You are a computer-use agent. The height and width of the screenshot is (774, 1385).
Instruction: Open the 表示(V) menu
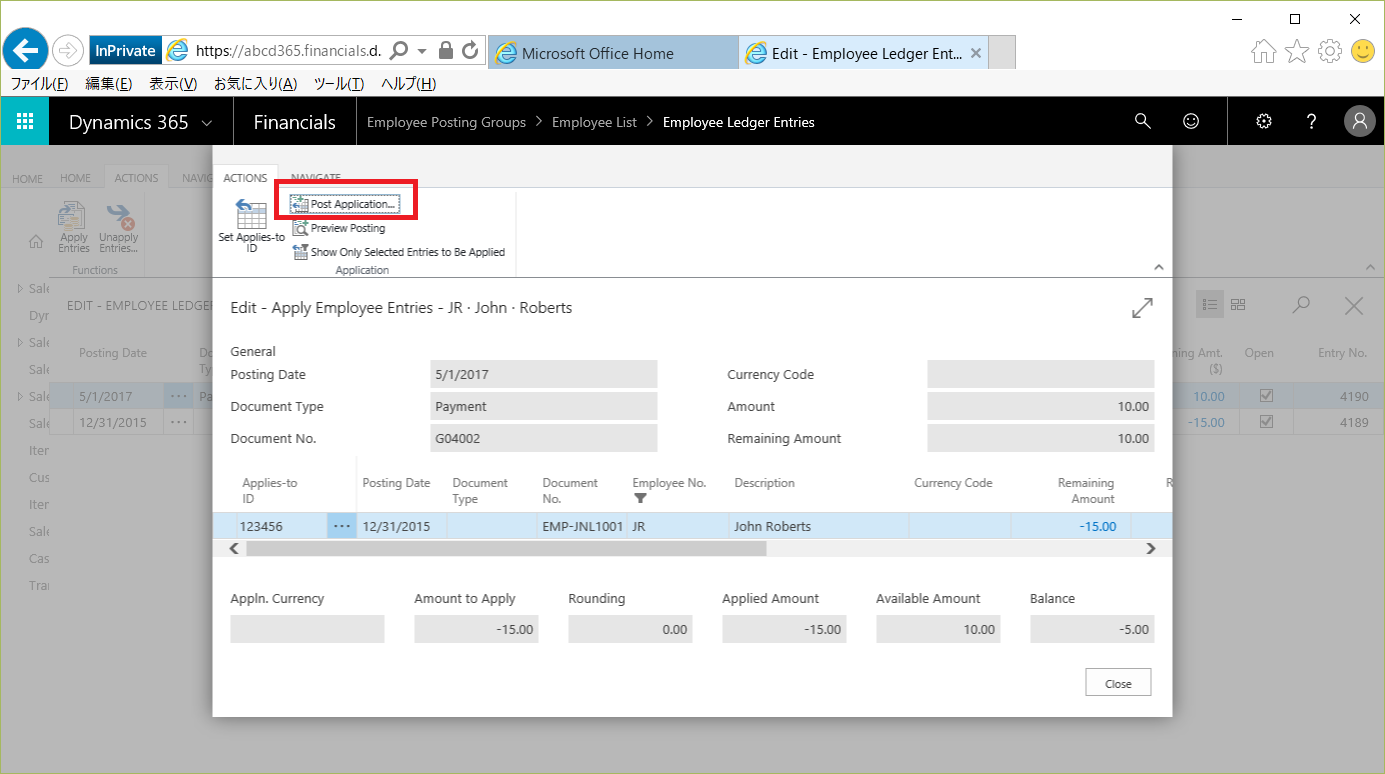pyautogui.click(x=173, y=84)
